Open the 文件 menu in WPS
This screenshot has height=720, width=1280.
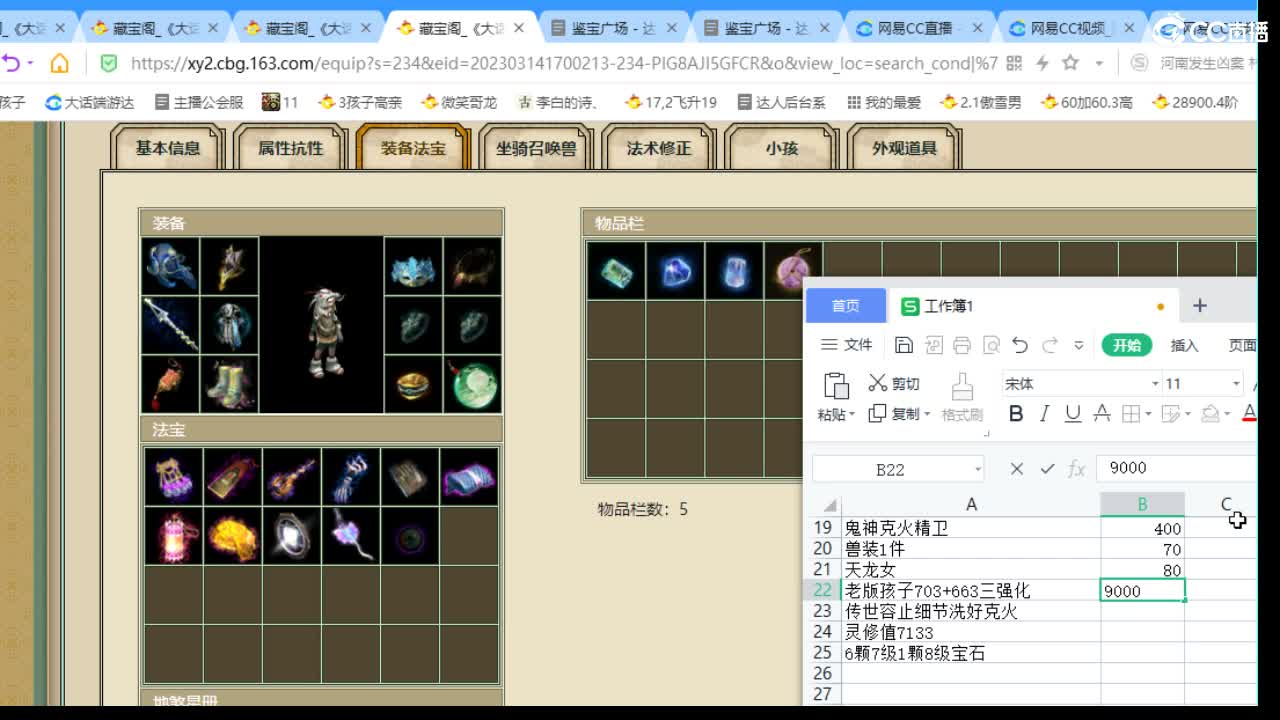coord(847,345)
